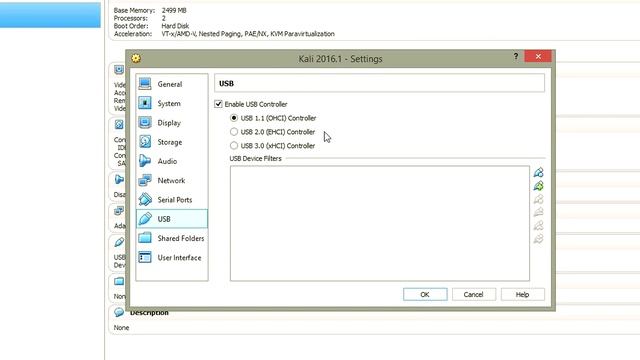Click the Network adapters icon
This screenshot has height=360, width=640.
(x=145, y=180)
